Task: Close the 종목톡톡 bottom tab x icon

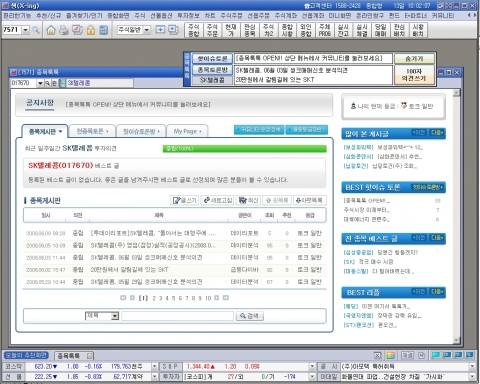Action: [x=89, y=356]
